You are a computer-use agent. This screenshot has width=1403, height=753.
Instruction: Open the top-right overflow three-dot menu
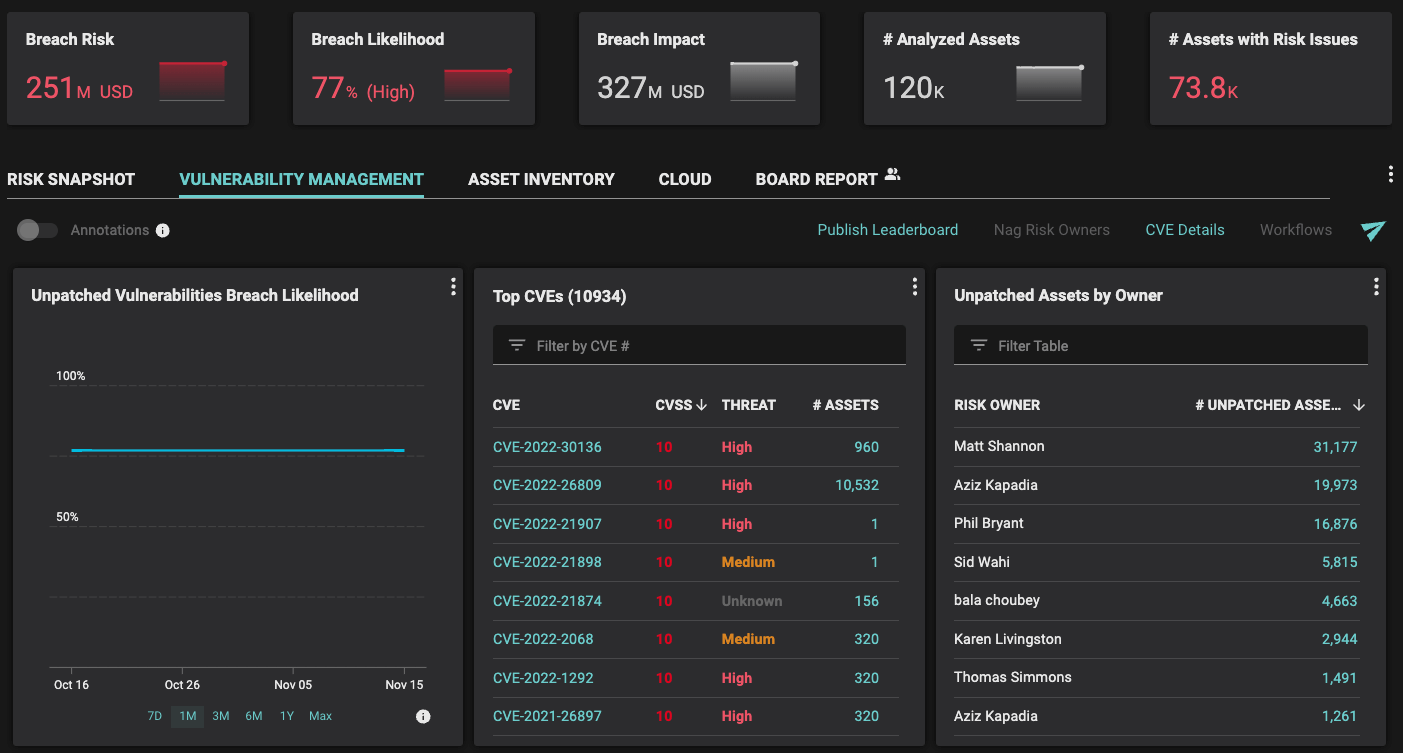click(x=1391, y=173)
